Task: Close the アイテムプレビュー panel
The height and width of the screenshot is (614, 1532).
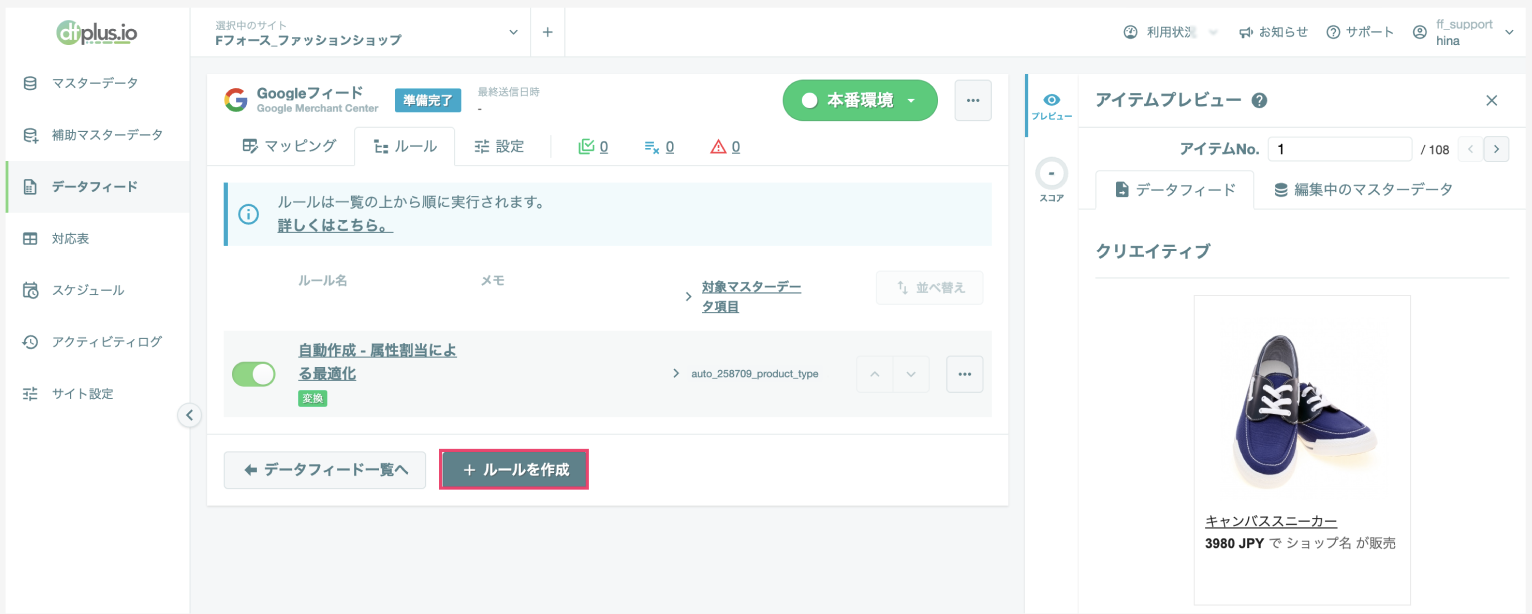Action: (x=1491, y=100)
